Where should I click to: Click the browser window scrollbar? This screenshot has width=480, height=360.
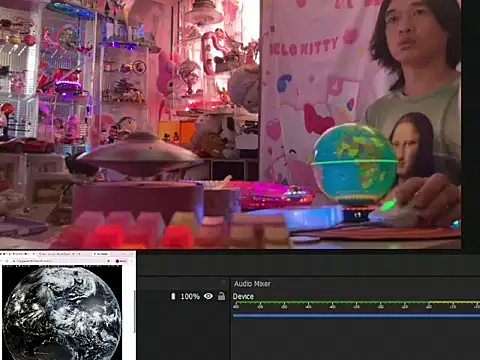135,312
